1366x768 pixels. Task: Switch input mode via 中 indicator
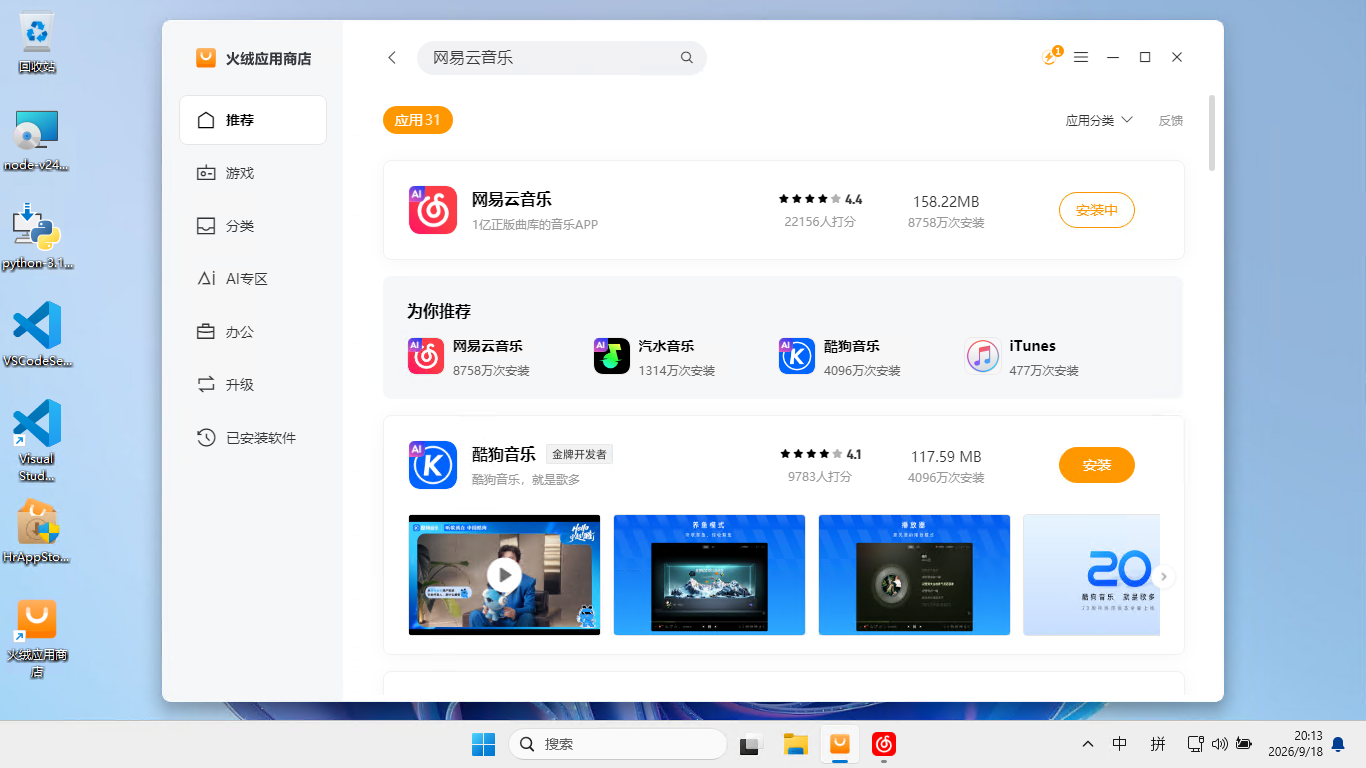pos(1120,744)
